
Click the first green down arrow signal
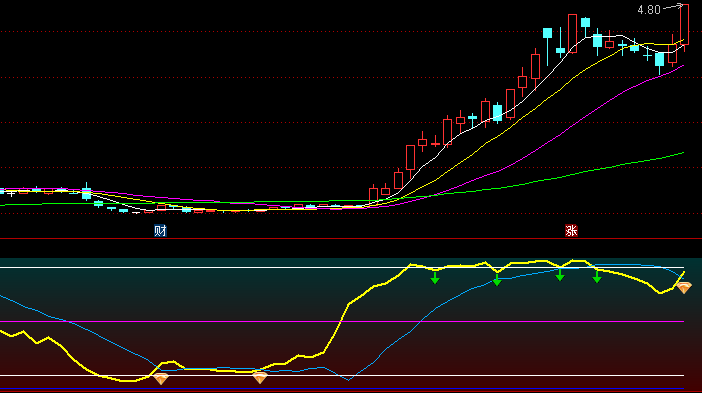tap(435, 278)
